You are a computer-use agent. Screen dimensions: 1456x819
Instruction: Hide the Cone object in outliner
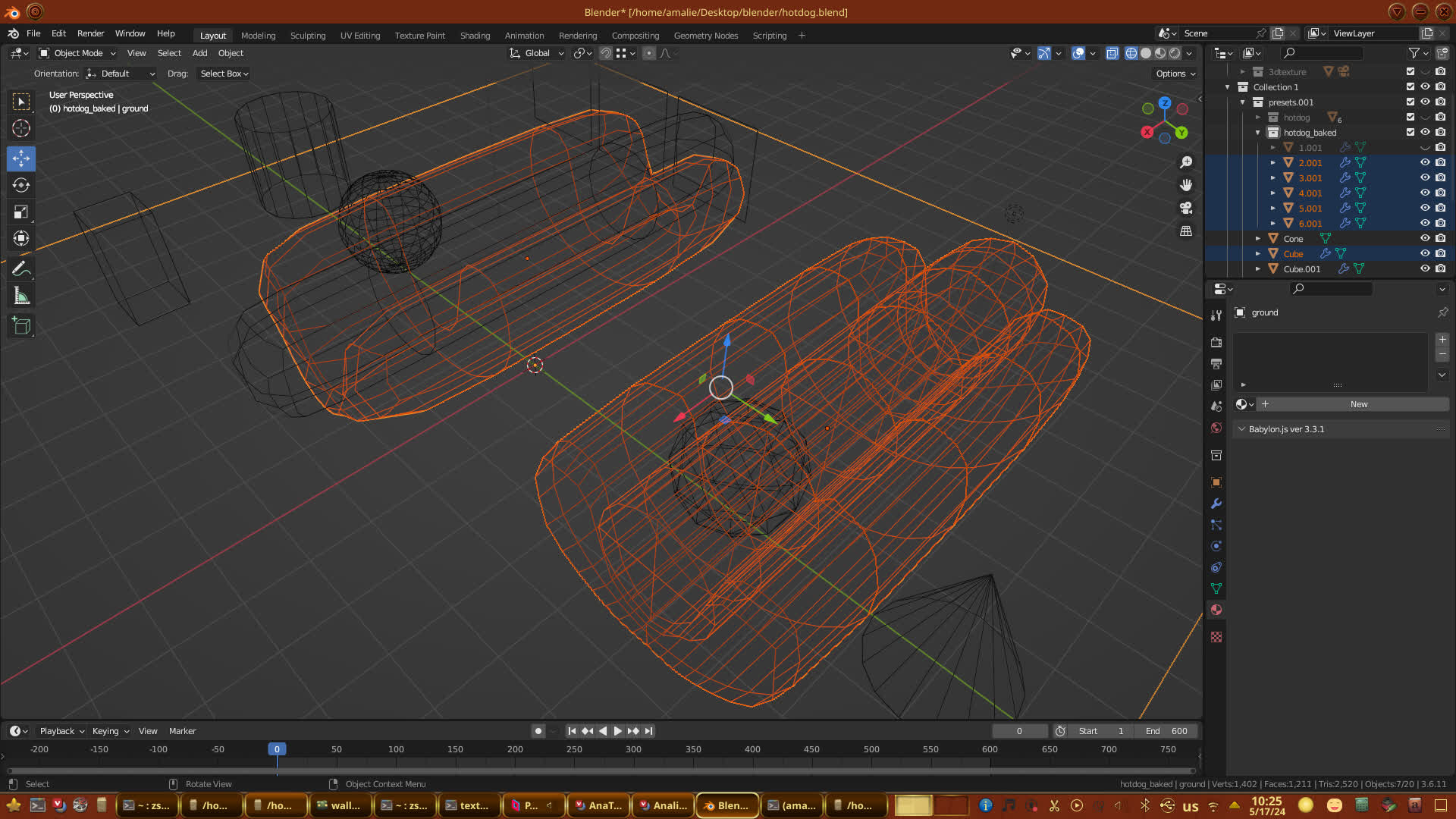(x=1425, y=238)
